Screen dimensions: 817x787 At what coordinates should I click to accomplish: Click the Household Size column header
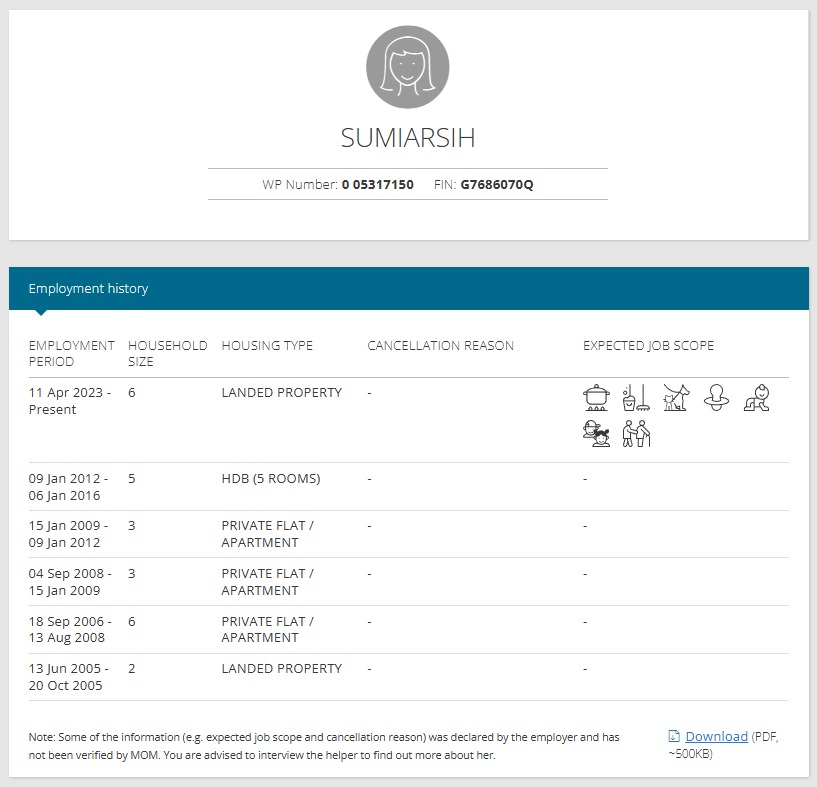[x=167, y=354]
